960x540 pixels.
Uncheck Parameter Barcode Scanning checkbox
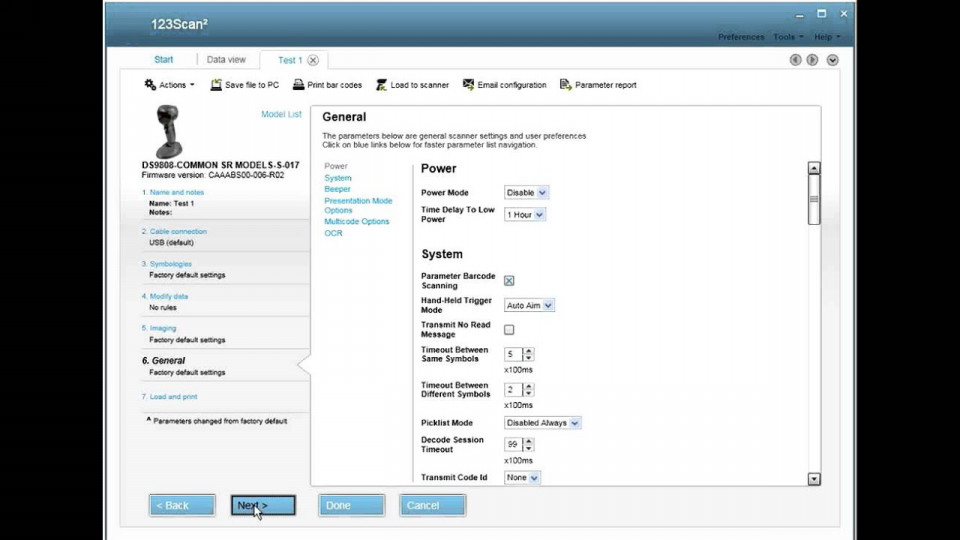pos(509,280)
